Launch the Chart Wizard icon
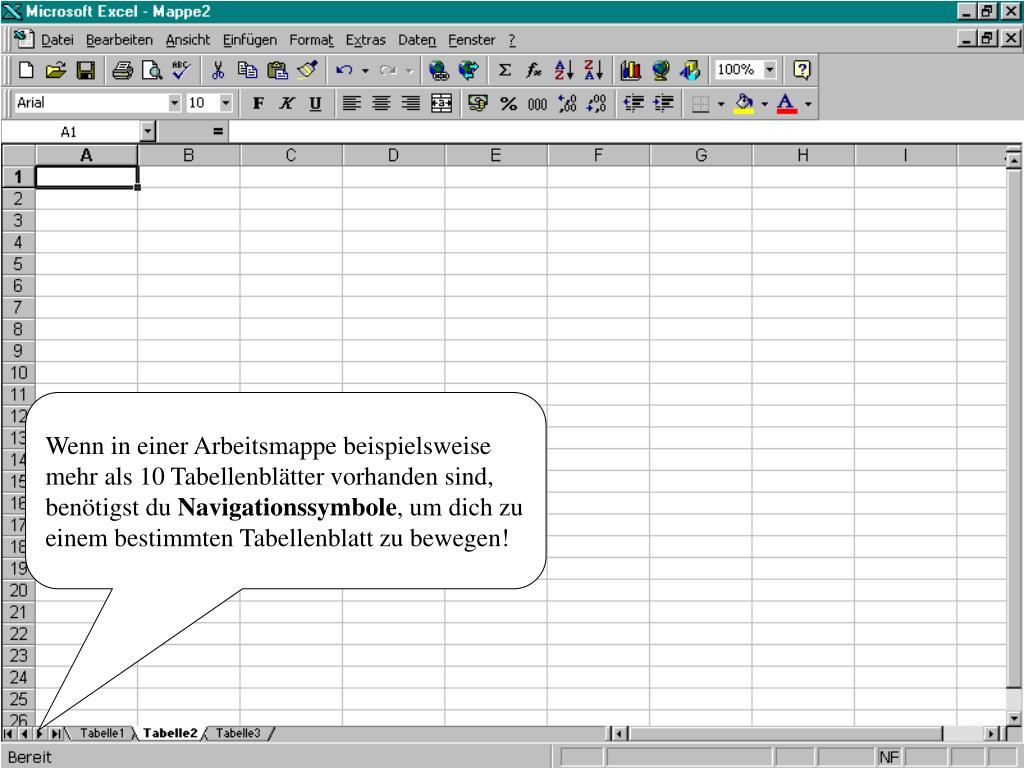 tap(630, 70)
